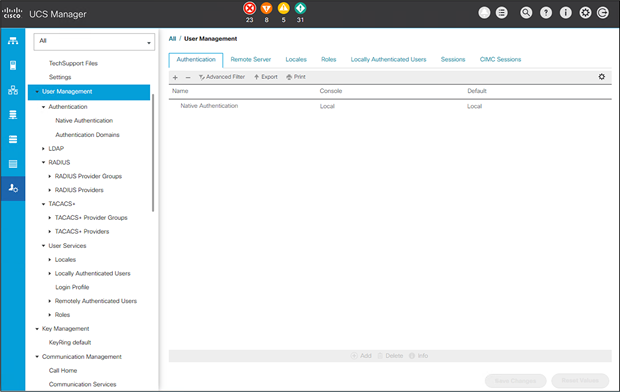Open the Servers navigation icon in sidebar
The width and height of the screenshot is (620, 392).
pos(13,65)
